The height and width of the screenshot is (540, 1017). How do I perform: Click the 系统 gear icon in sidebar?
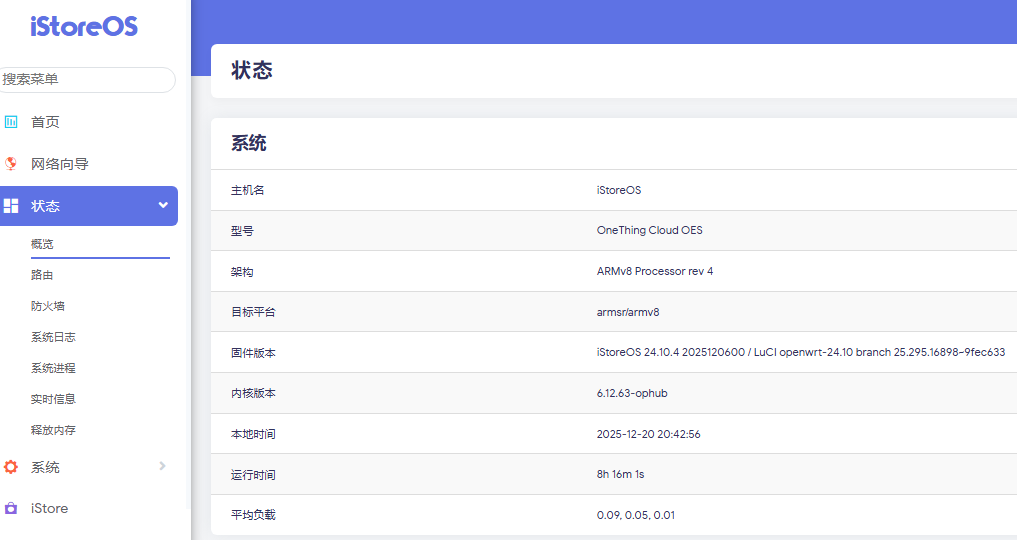(x=11, y=467)
